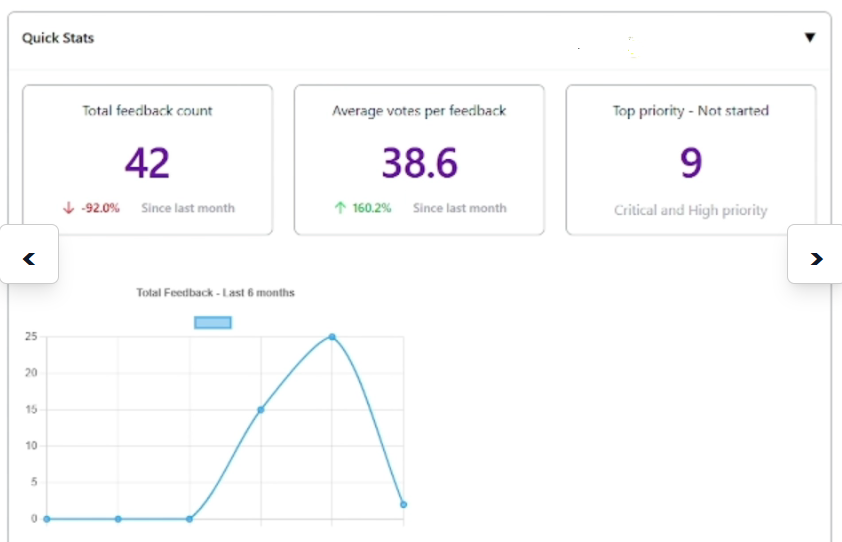Click the Total Feedback - Last 6 months title
The height and width of the screenshot is (542, 842).
215,293
